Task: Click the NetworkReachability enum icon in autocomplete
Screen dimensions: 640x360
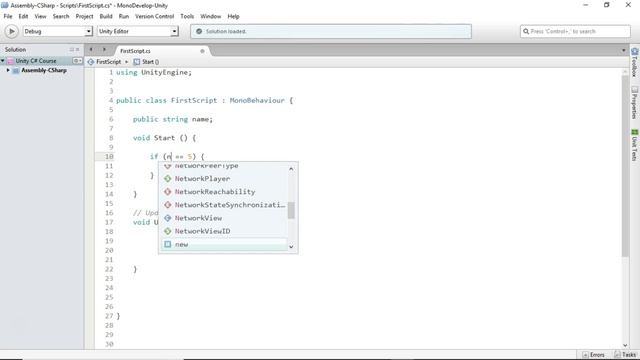Action: [x=167, y=192]
